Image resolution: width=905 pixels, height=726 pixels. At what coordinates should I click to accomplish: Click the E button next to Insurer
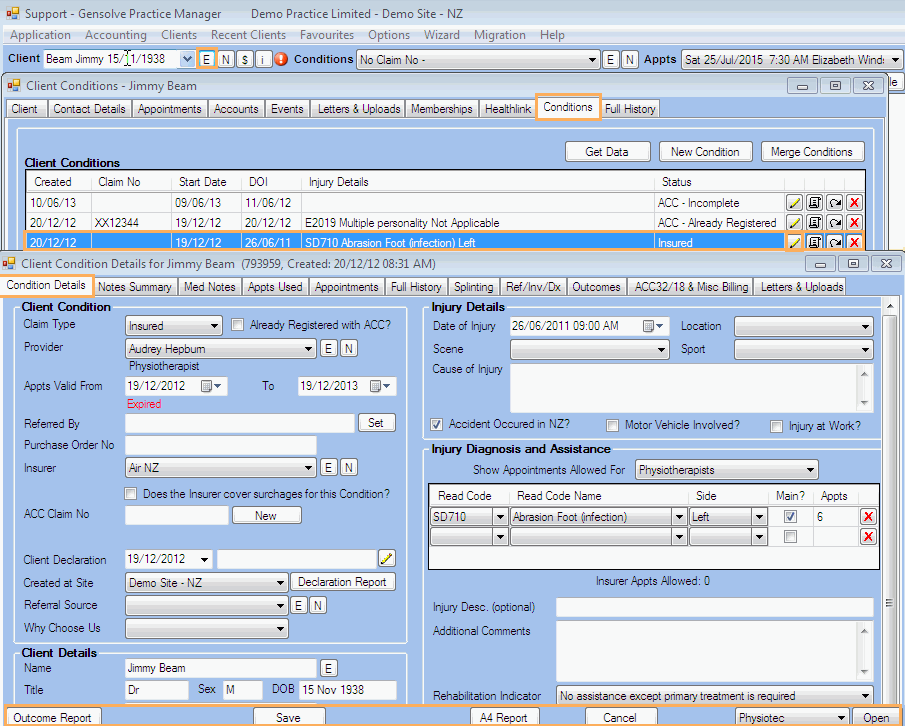[x=328, y=467]
